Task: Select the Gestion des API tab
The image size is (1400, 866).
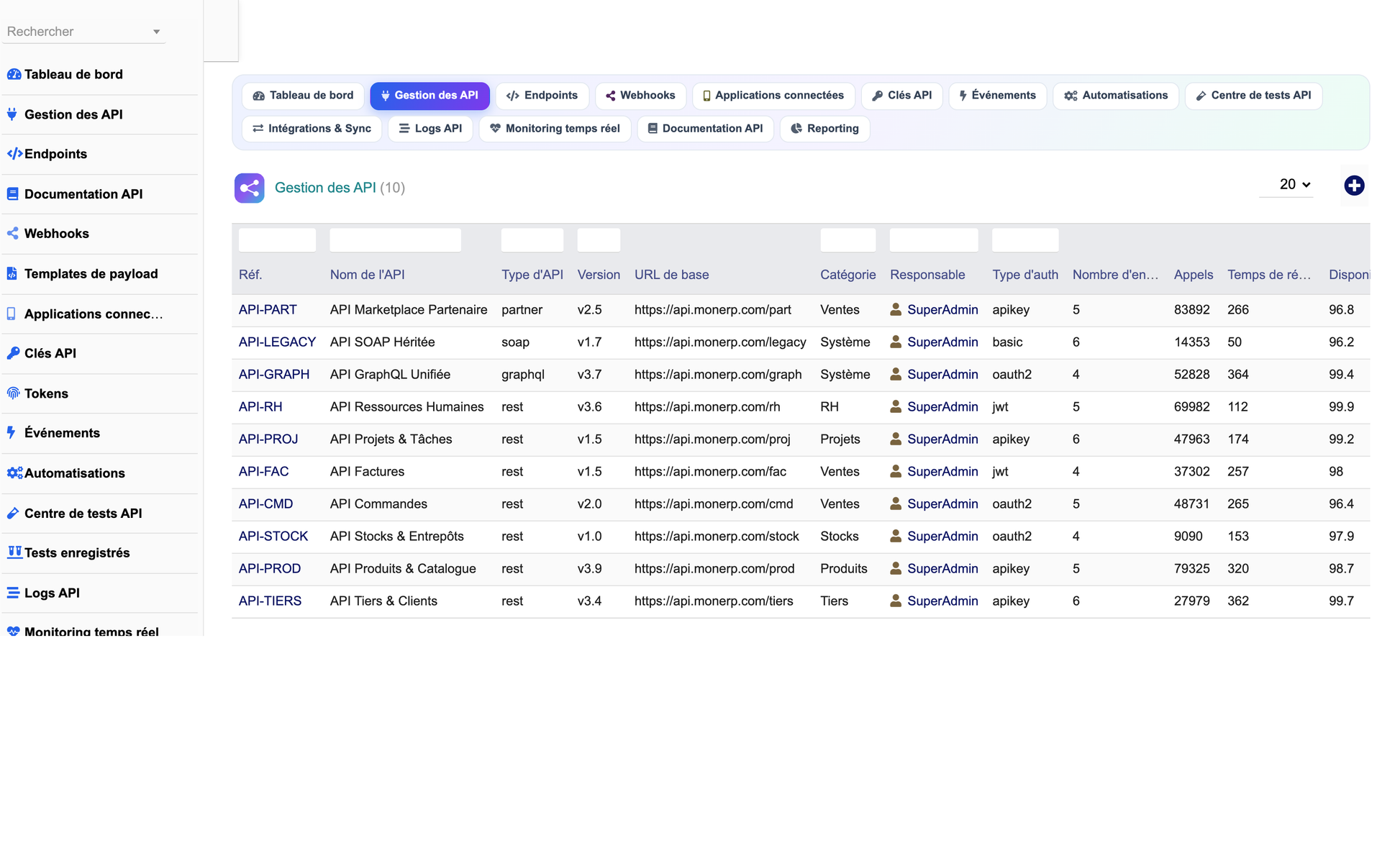Action: pyautogui.click(x=429, y=96)
